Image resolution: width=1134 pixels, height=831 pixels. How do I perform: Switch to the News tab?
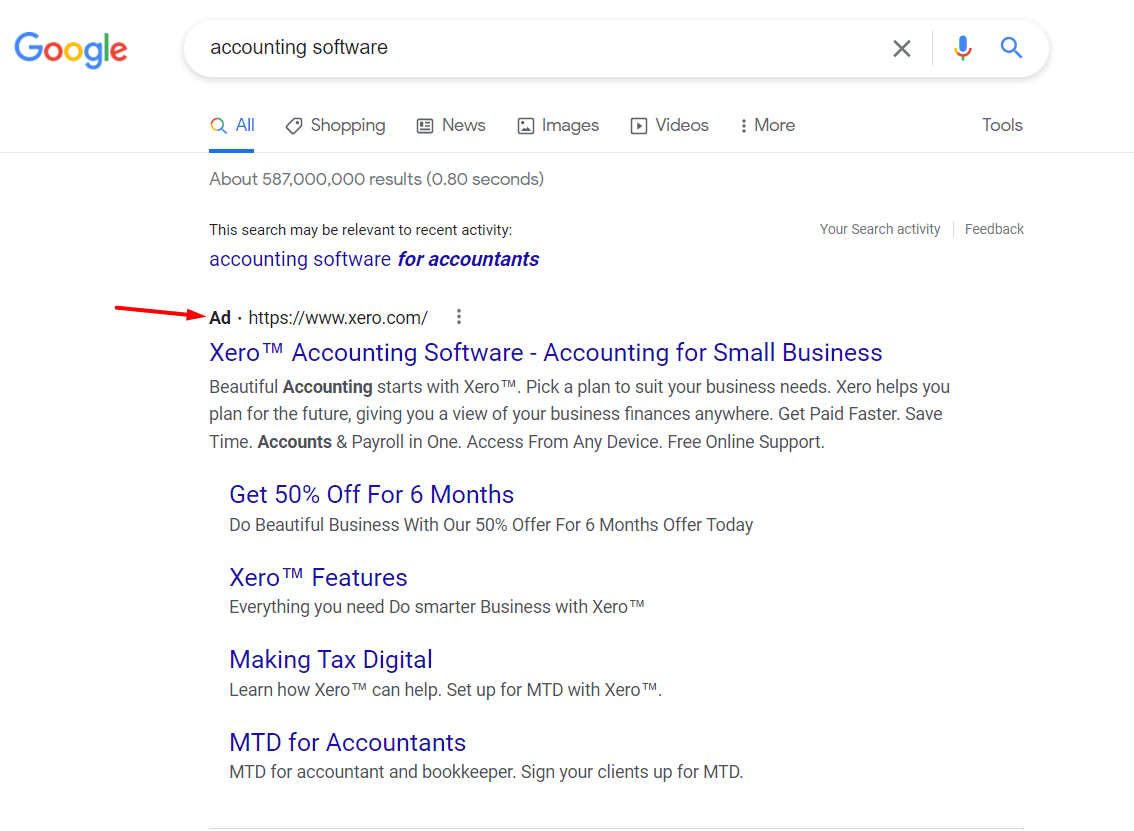[451, 126]
